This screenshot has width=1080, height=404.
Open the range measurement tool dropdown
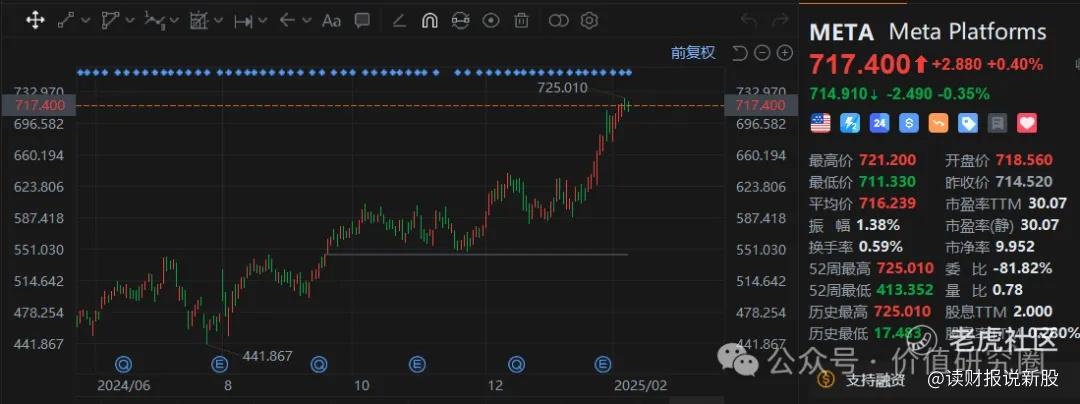tap(262, 21)
